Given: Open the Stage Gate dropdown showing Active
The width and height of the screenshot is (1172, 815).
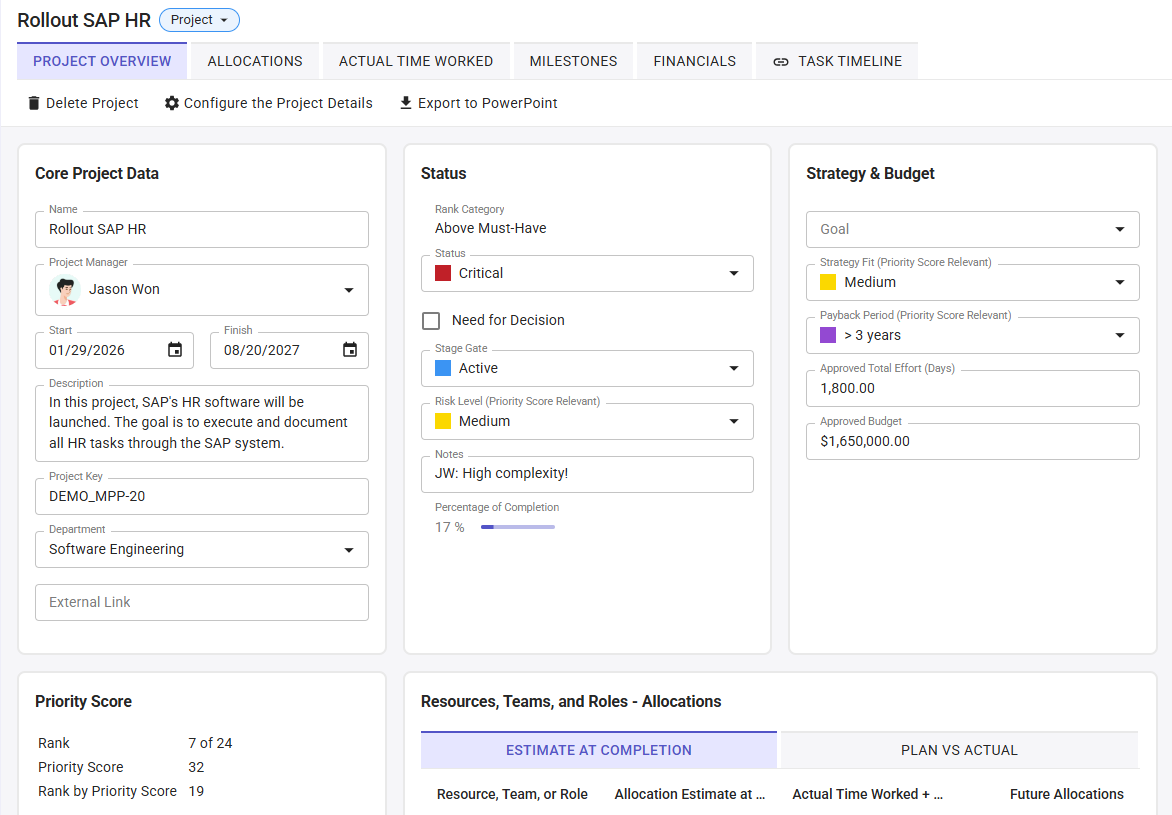Looking at the screenshot, I should 587,369.
